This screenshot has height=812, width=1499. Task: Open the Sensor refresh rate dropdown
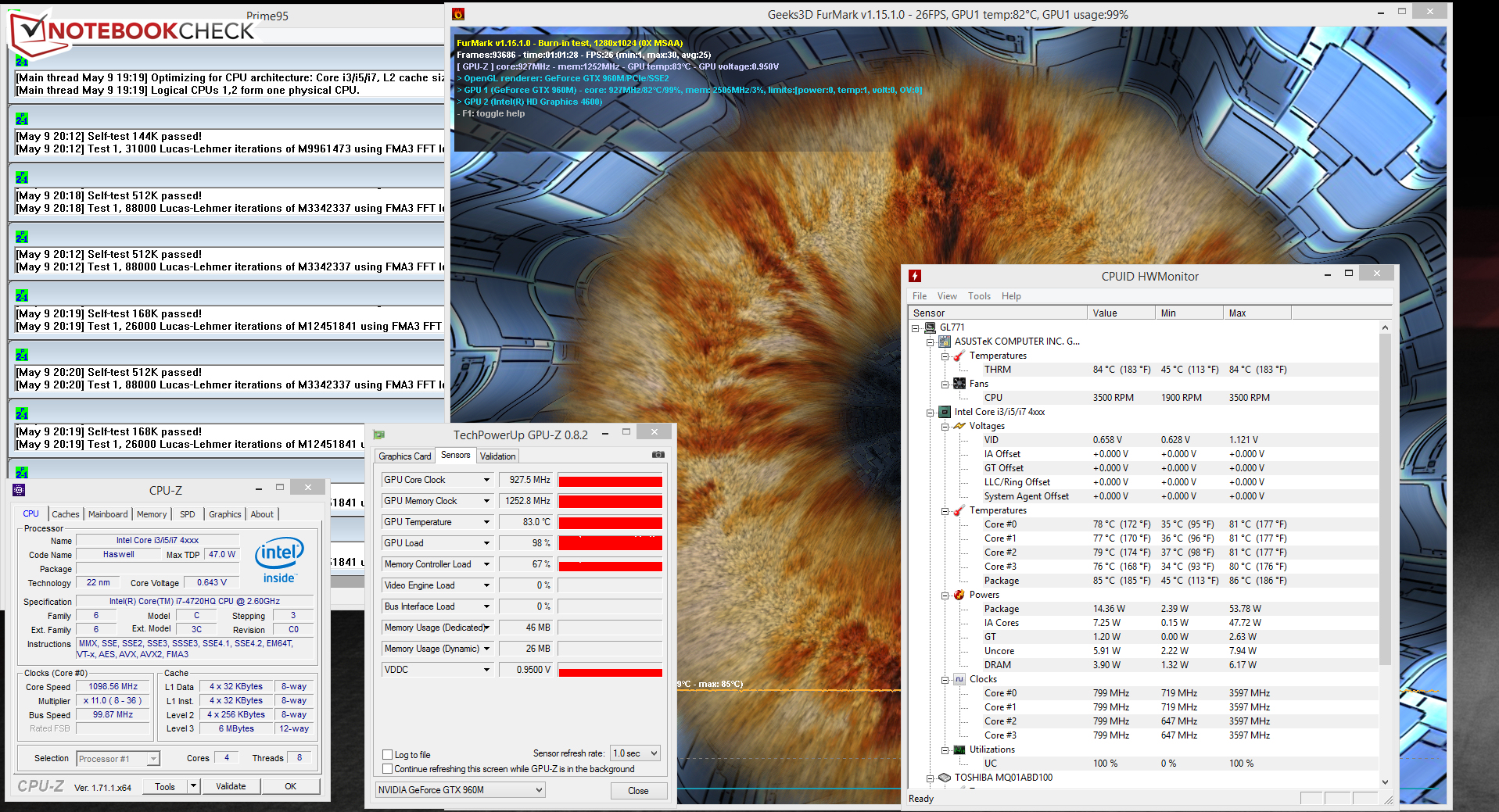click(635, 753)
